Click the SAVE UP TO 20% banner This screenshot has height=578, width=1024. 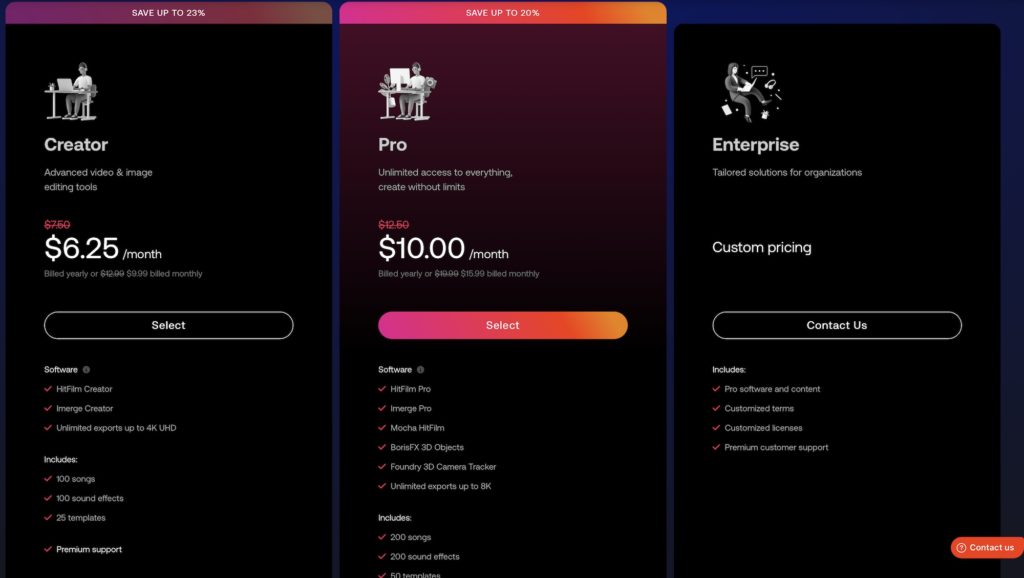pos(503,12)
